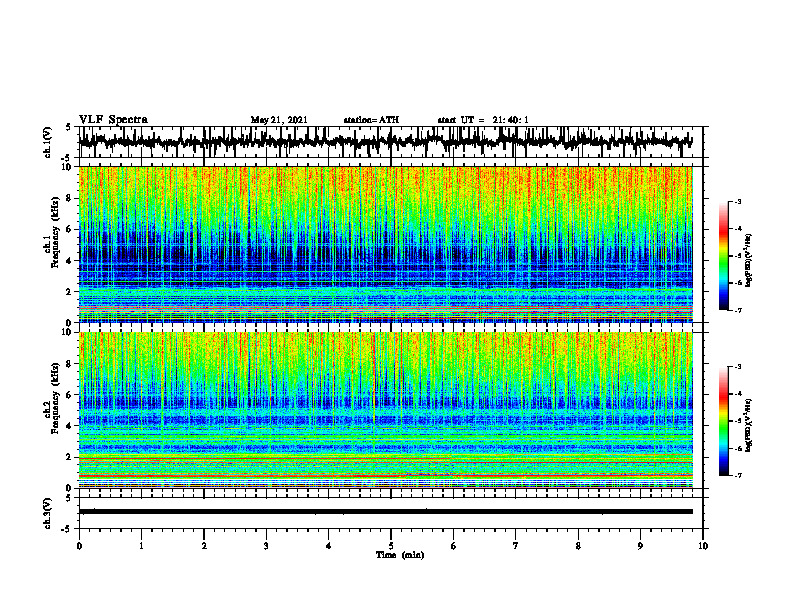Image resolution: width=792 pixels, height=612 pixels.
Task: Click time axis tick label 3
Action: pos(266,546)
